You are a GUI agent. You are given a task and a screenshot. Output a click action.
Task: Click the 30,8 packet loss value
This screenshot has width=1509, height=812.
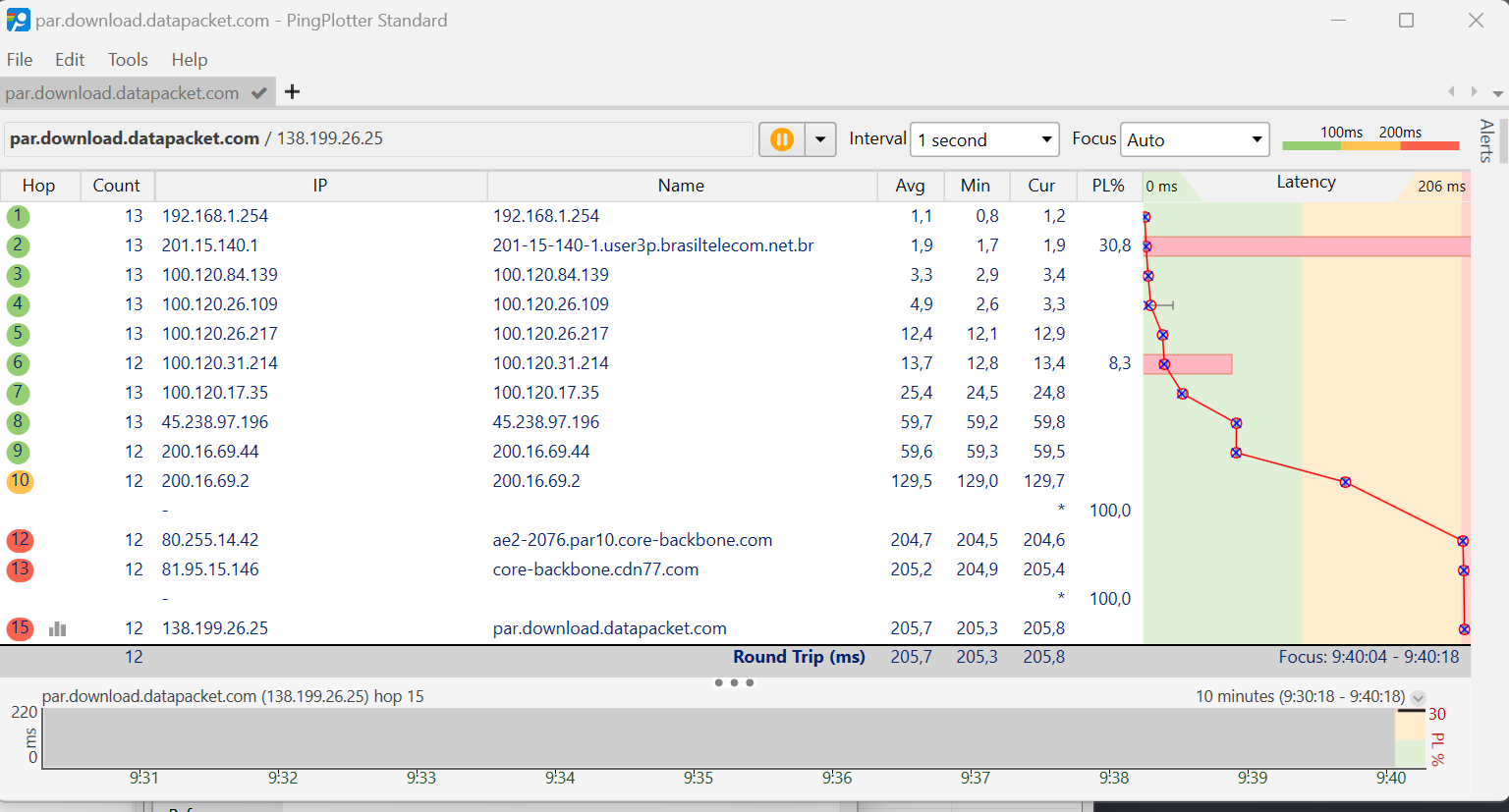pos(1115,245)
